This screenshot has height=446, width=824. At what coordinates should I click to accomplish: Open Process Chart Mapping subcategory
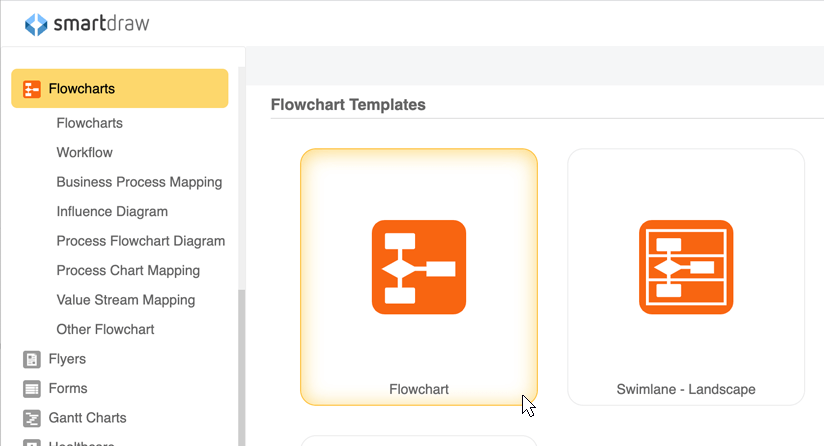tap(128, 271)
